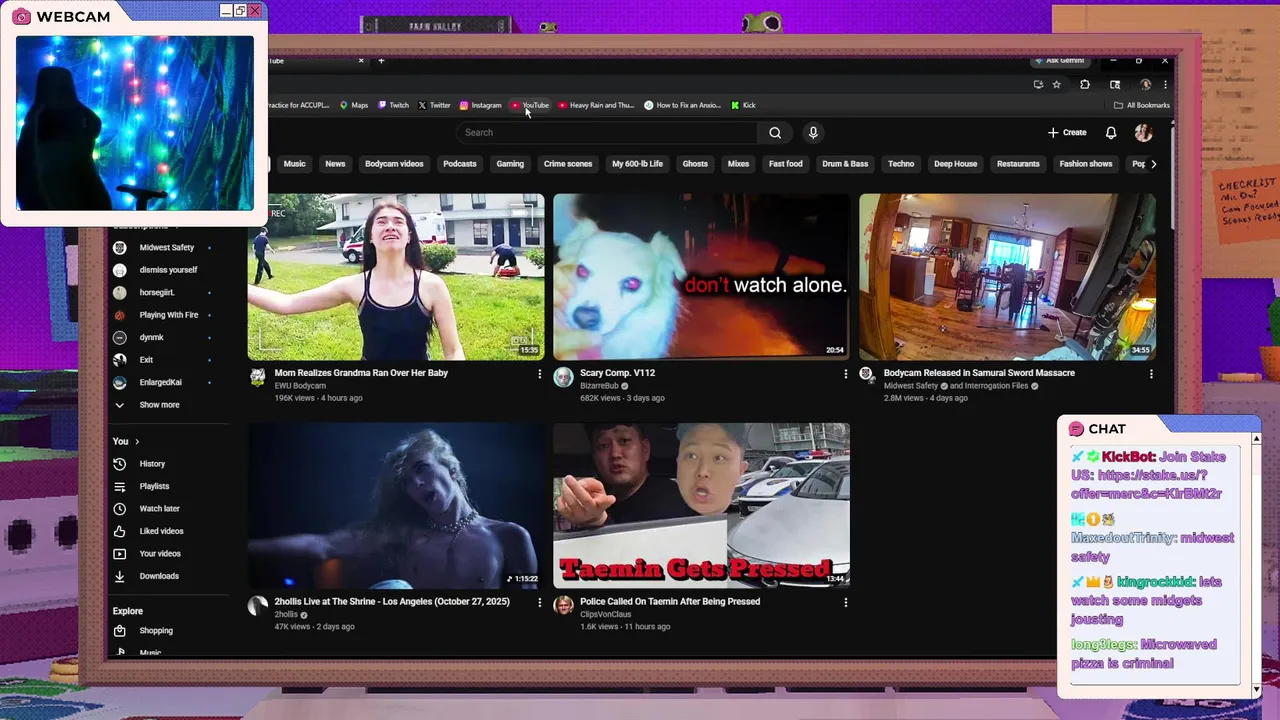Select the Drum & Bass chip
Image resolution: width=1280 pixels, height=720 pixels.
[845, 164]
